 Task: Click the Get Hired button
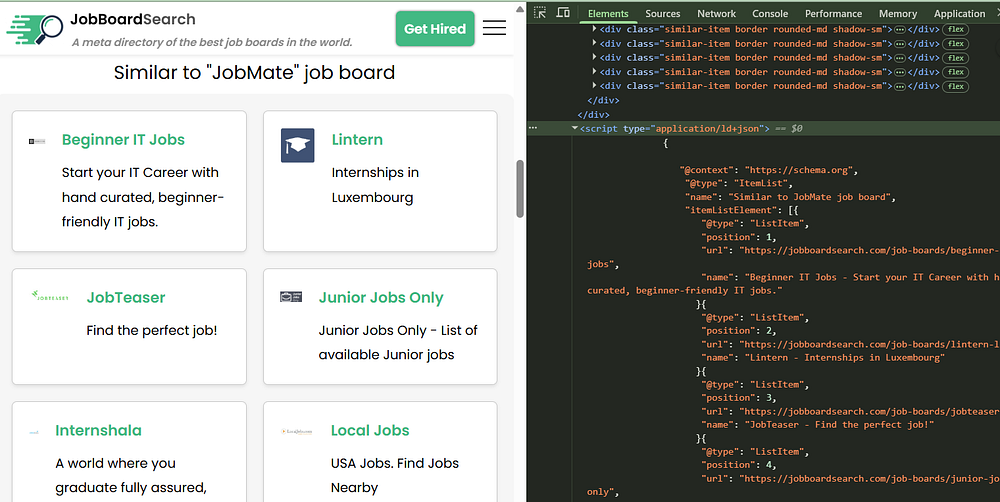pyautogui.click(x=435, y=29)
